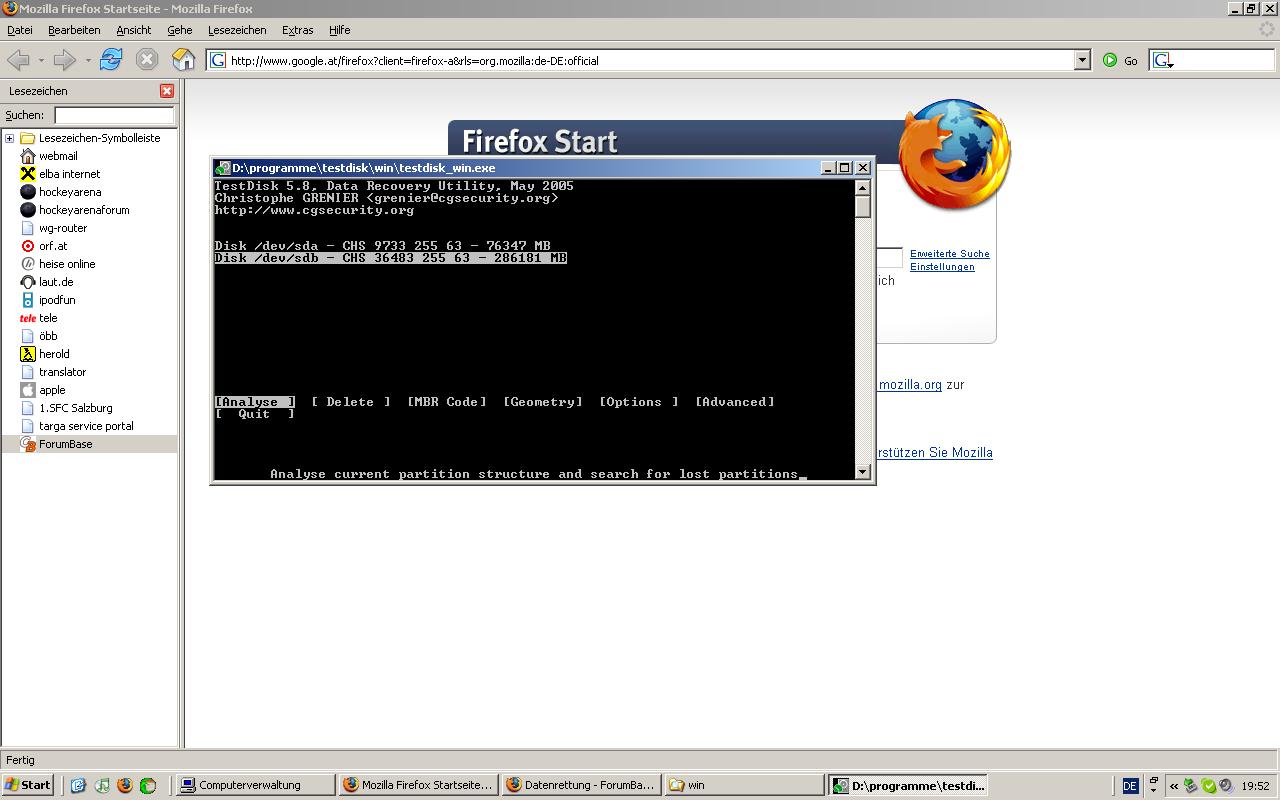1280x800 pixels.
Task: Open the Hilfe menu
Action: coord(340,30)
